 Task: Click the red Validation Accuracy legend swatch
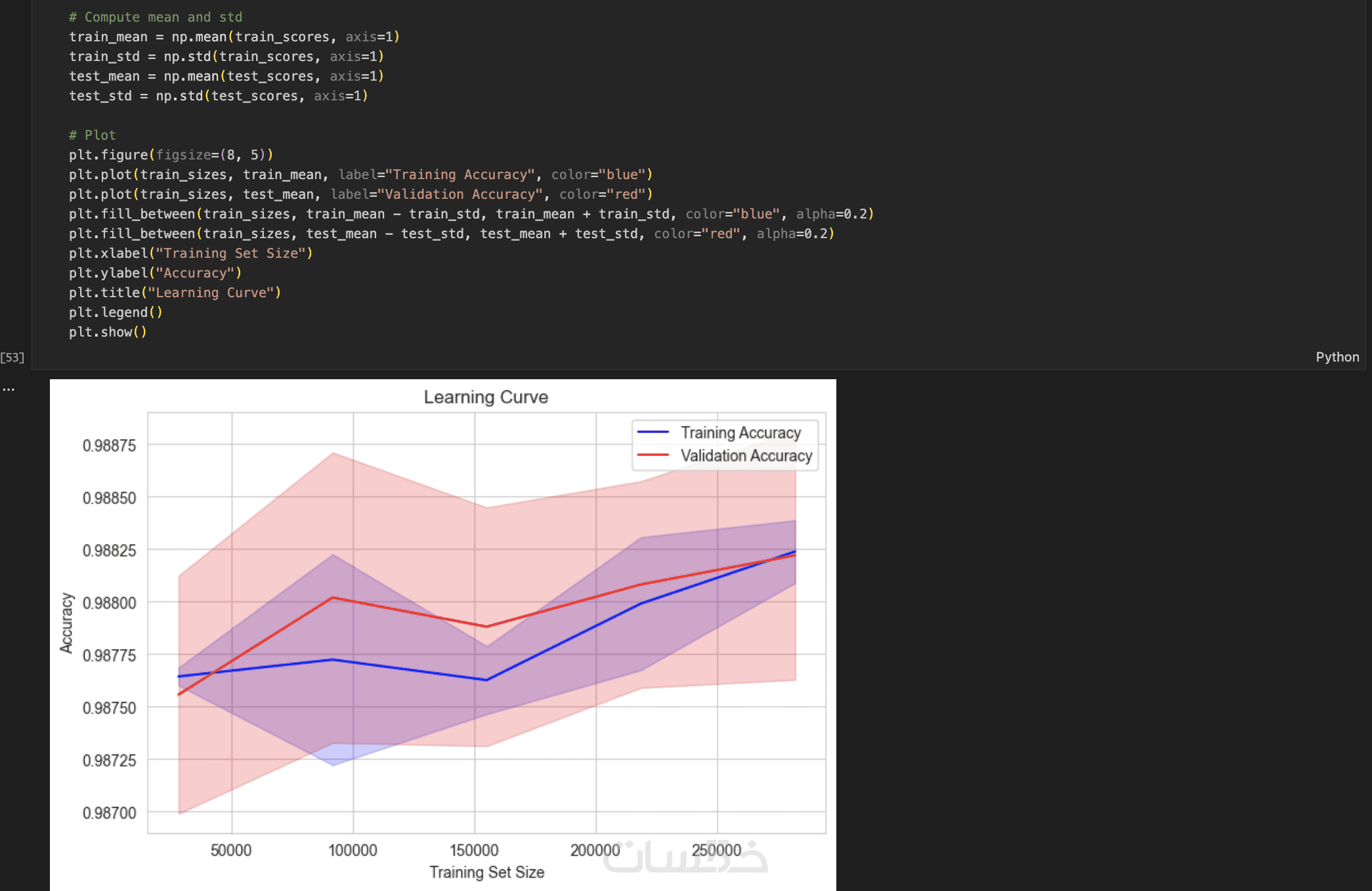(x=653, y=455)
